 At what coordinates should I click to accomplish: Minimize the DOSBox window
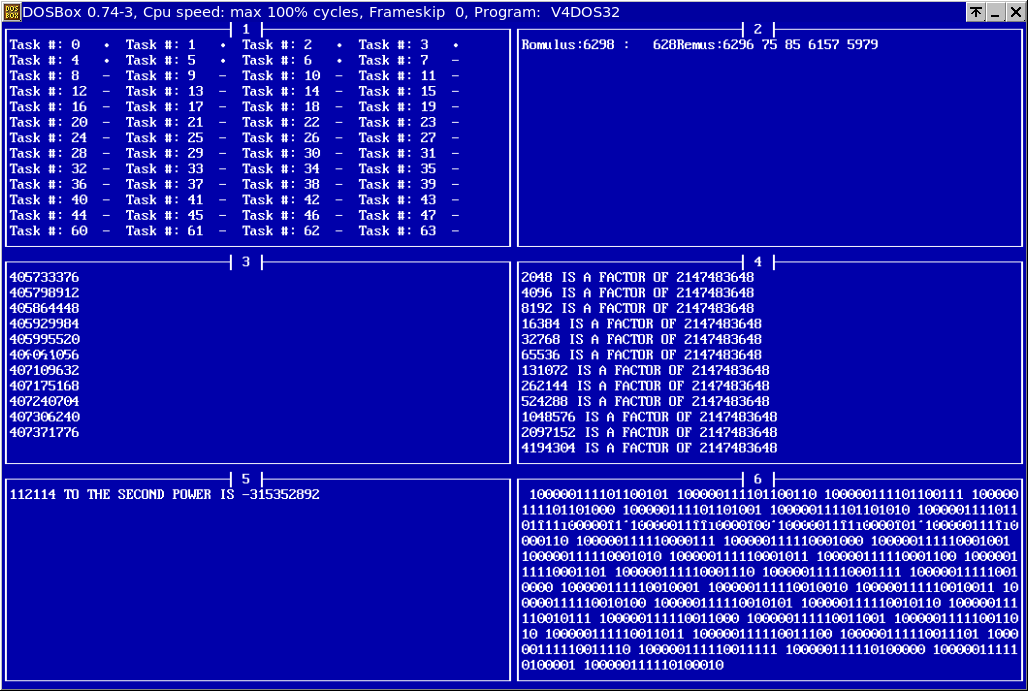pos(994,12)
